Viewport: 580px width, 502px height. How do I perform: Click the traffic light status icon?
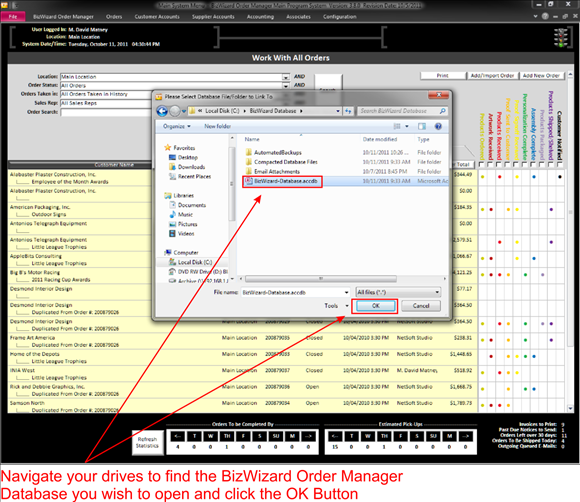click(561, 37)
